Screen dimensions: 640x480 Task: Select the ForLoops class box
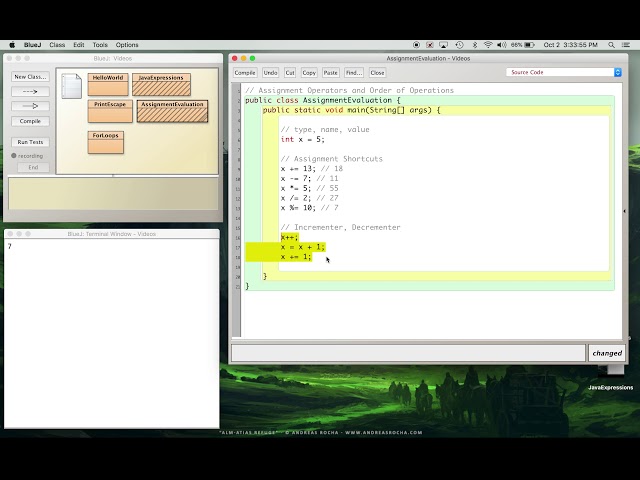click(x=105, y=142)
